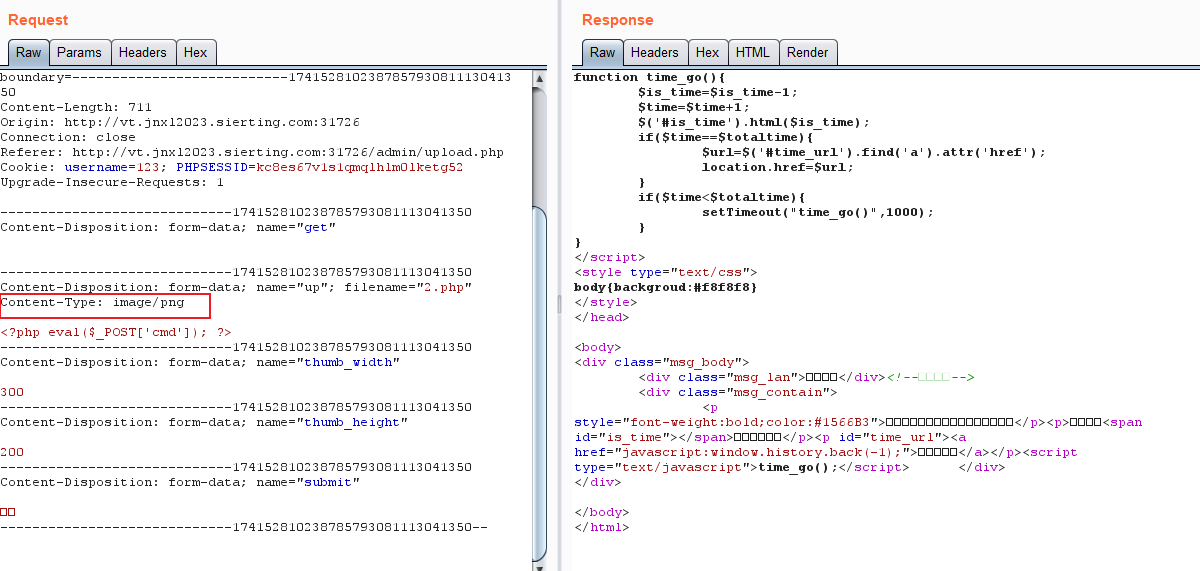Click the '$time=$time+1;' line
Image resolution: width=1200 pixels, height=571 pixels.
click(x=694, y=107)
